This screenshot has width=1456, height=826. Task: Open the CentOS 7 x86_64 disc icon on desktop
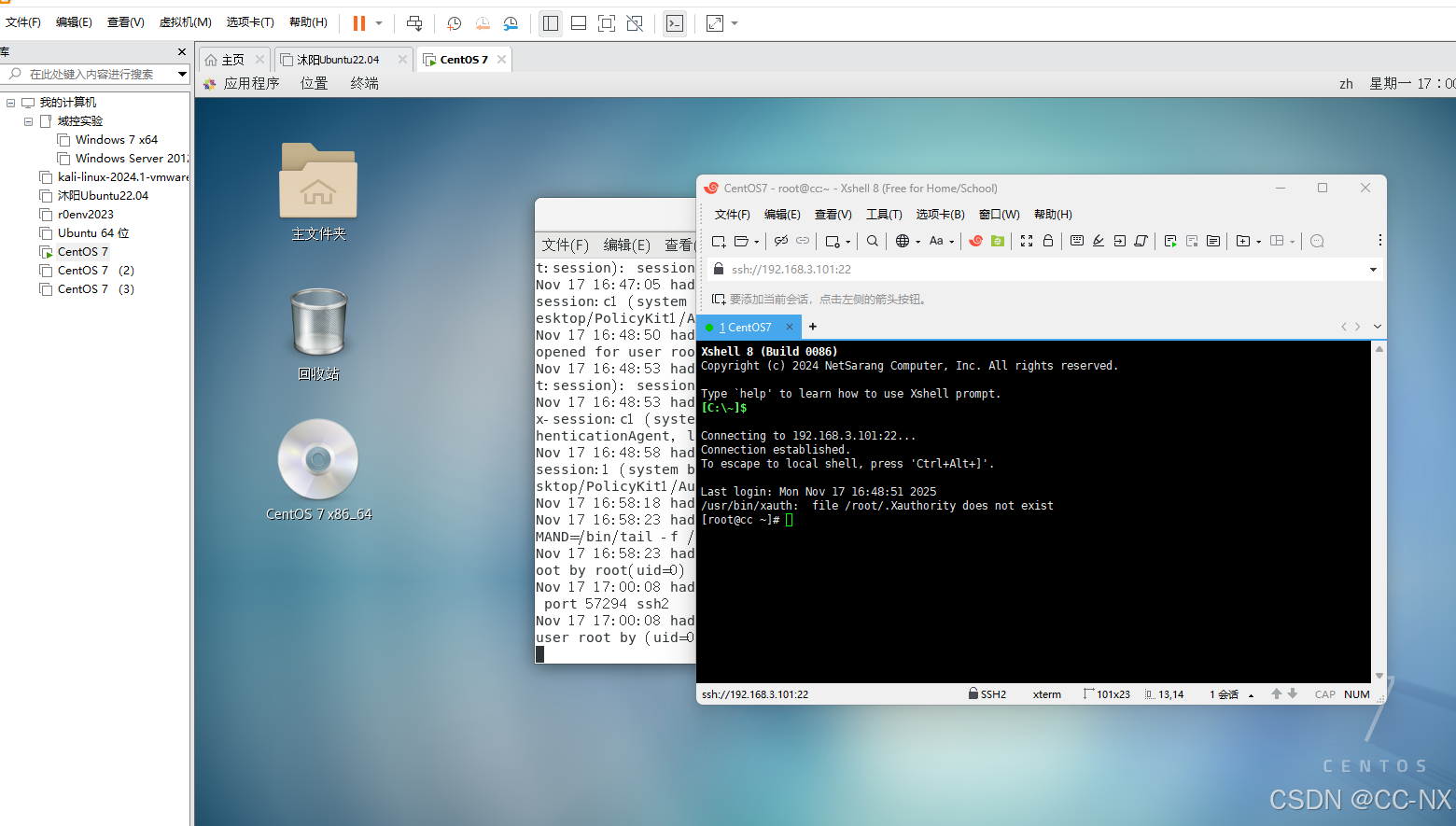[x=318, y=469]
